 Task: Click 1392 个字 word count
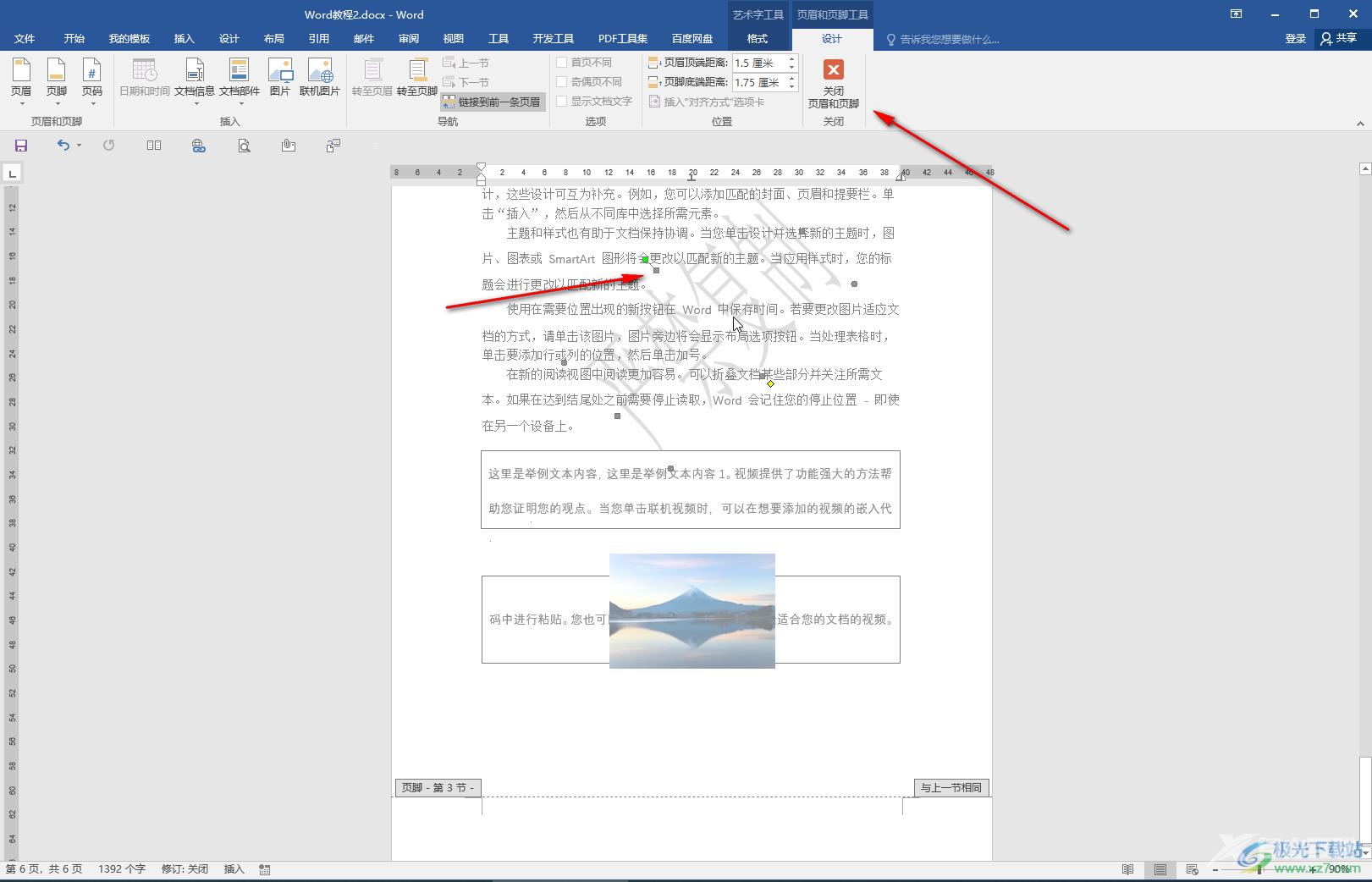122,869
